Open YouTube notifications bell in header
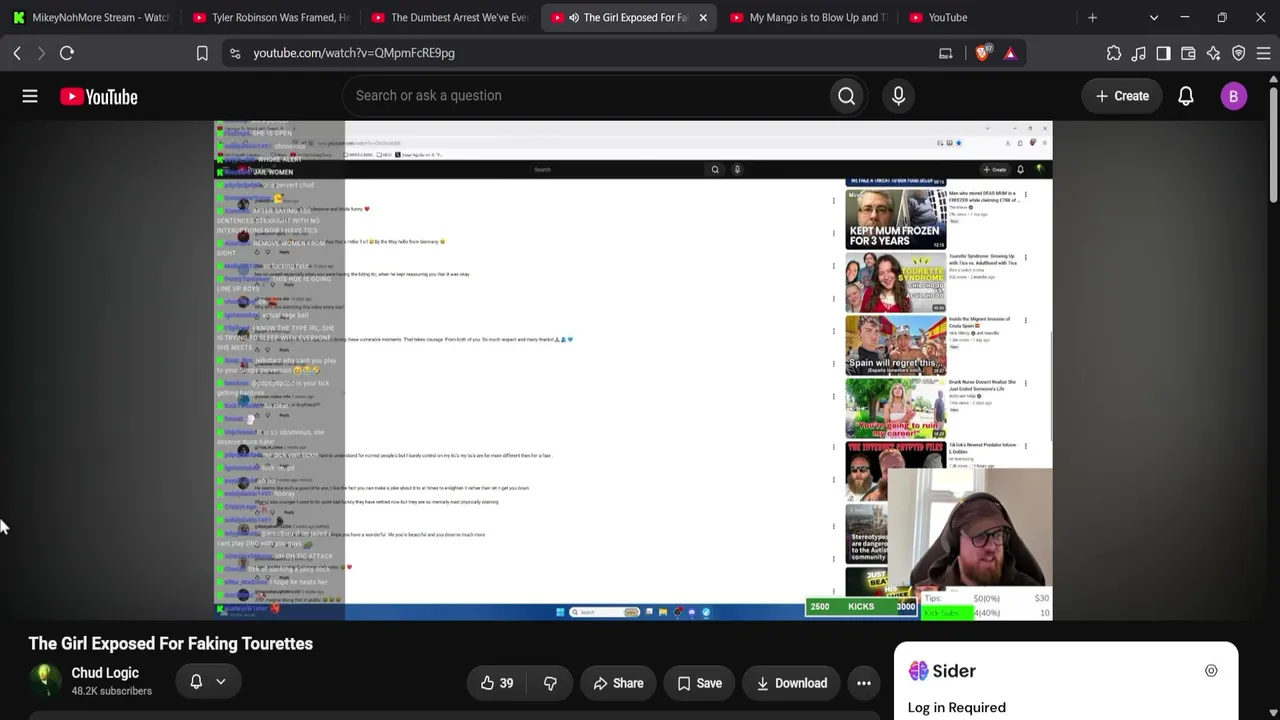 (1185, 96)
